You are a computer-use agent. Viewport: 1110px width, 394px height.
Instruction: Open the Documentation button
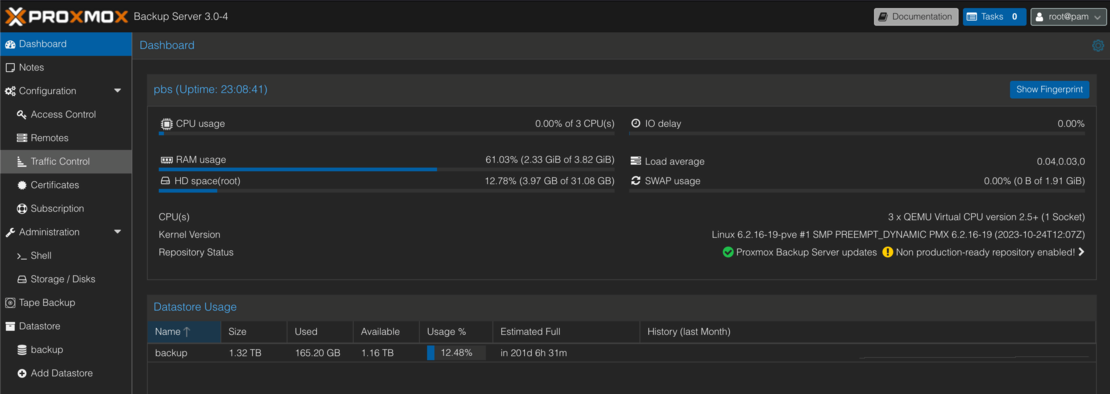pyautogui.click(x=916, y=16)
